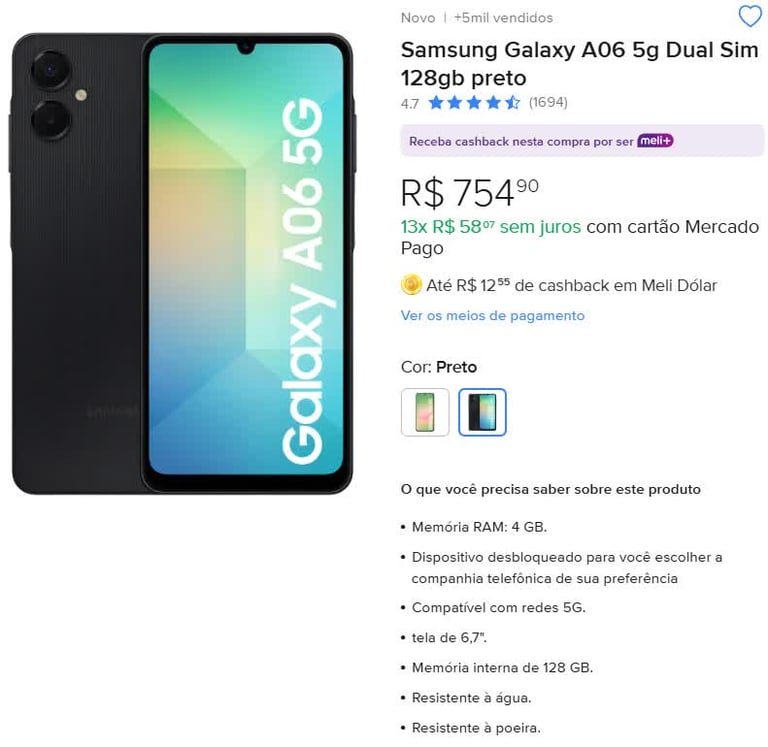768x747 pixels.
Task: Click the R$ 754,90 price
Action: (x=470, y=193)
